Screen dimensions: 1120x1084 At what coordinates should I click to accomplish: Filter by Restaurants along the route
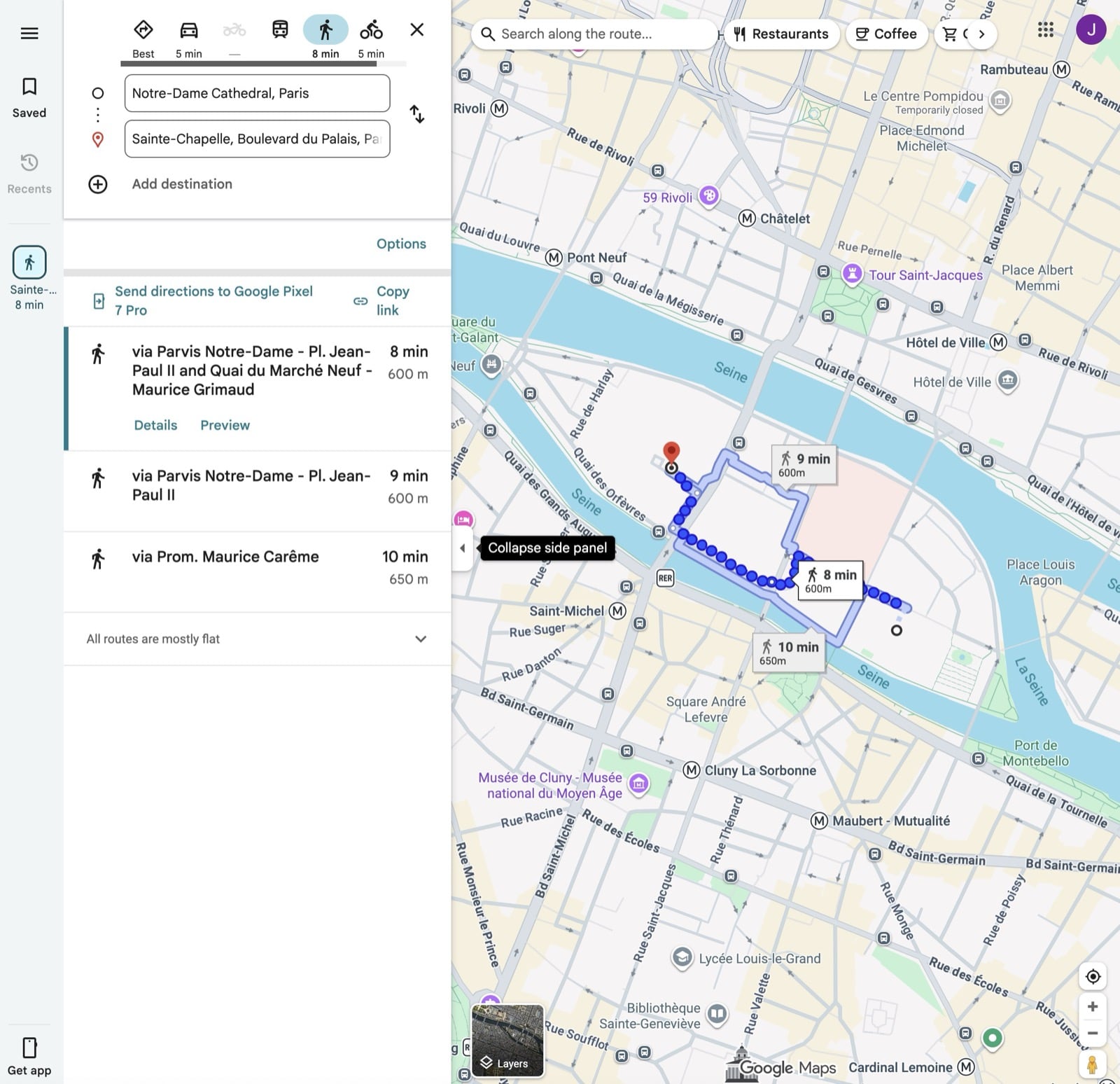780,34
